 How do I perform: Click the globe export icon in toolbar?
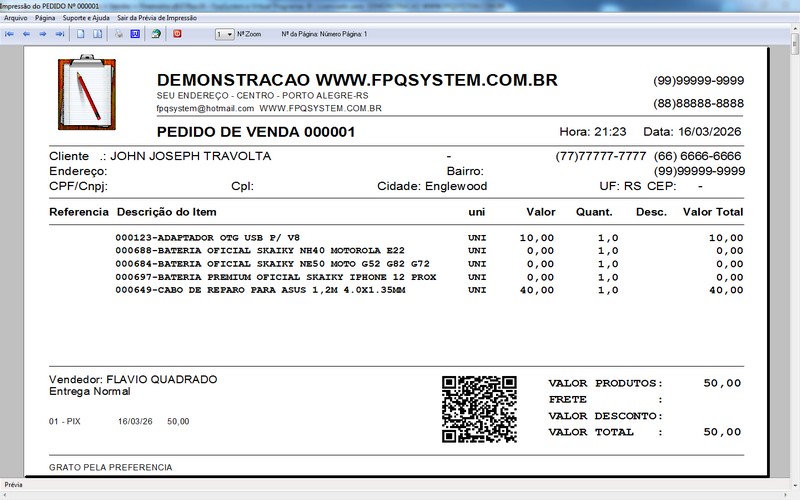[x=156, y=34]
